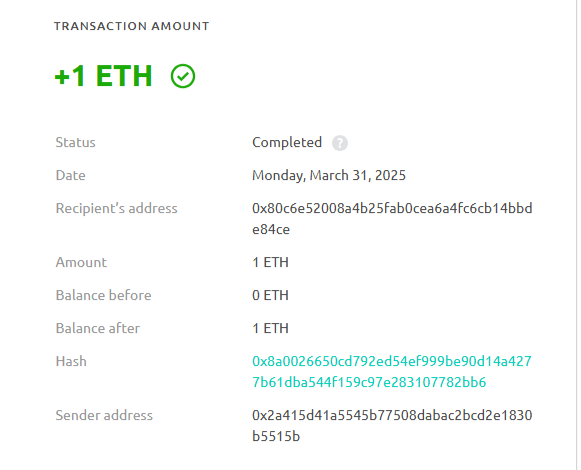581x470 pixels.
Task: Open the Status help question-mark icon
Action: pos(340,143)
